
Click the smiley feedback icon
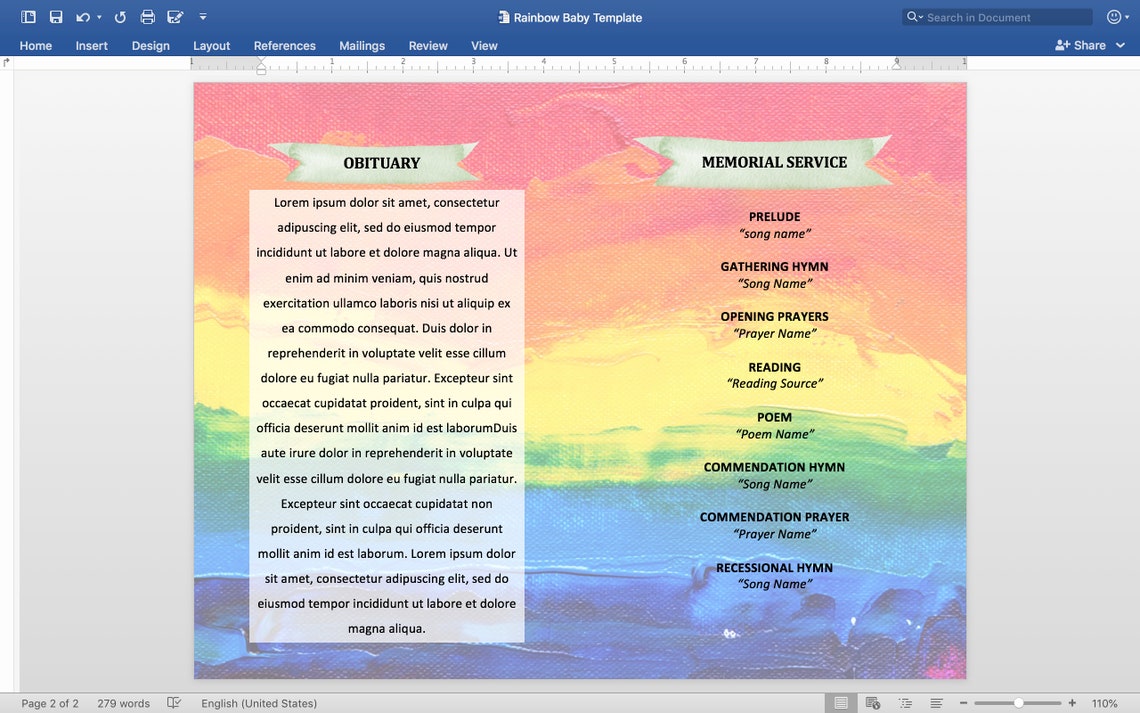coord(1114,17)
